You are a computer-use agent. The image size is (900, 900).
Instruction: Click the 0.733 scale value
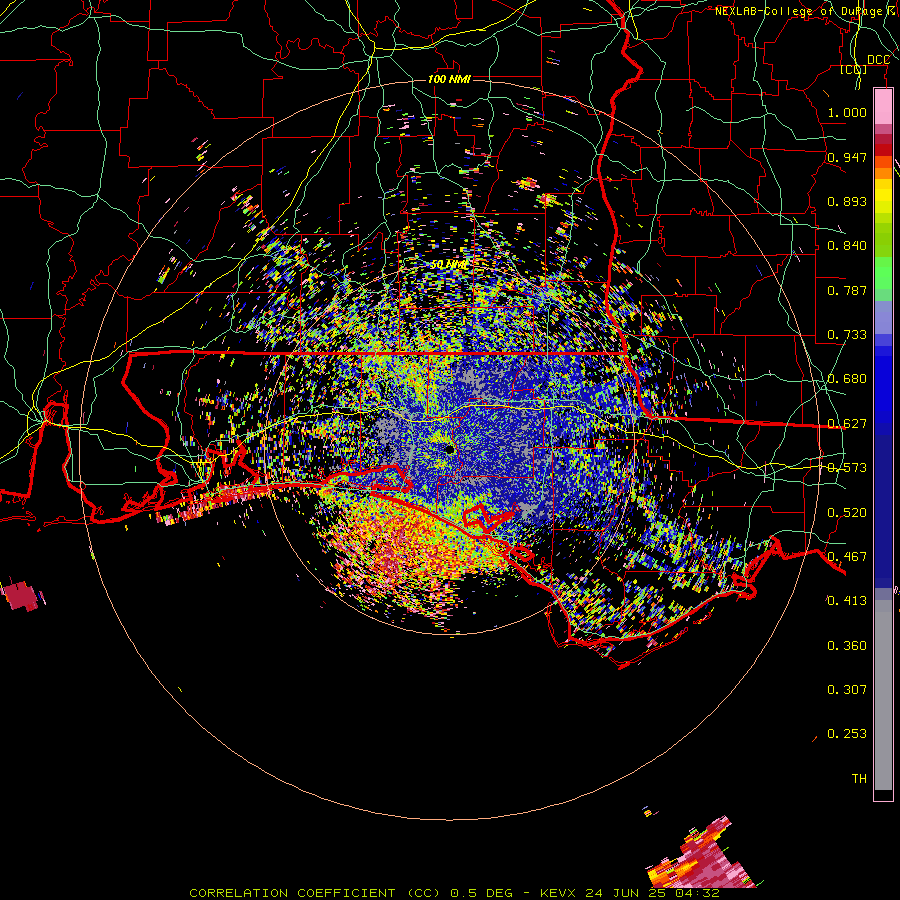point(847,335)
